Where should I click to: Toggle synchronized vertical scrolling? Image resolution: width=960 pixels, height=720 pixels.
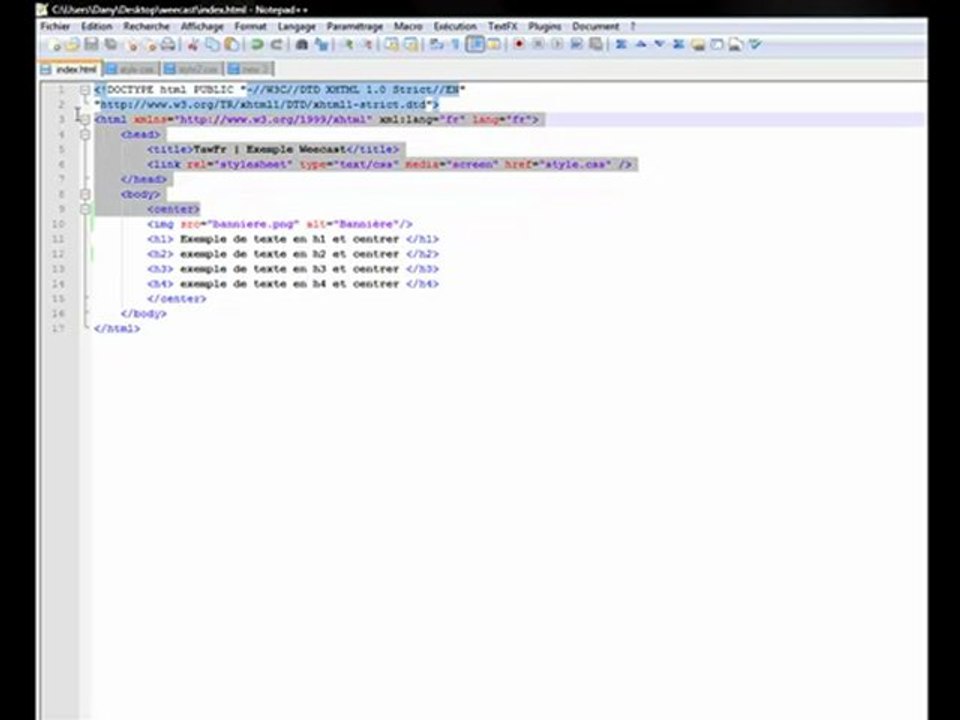point(392,45)
